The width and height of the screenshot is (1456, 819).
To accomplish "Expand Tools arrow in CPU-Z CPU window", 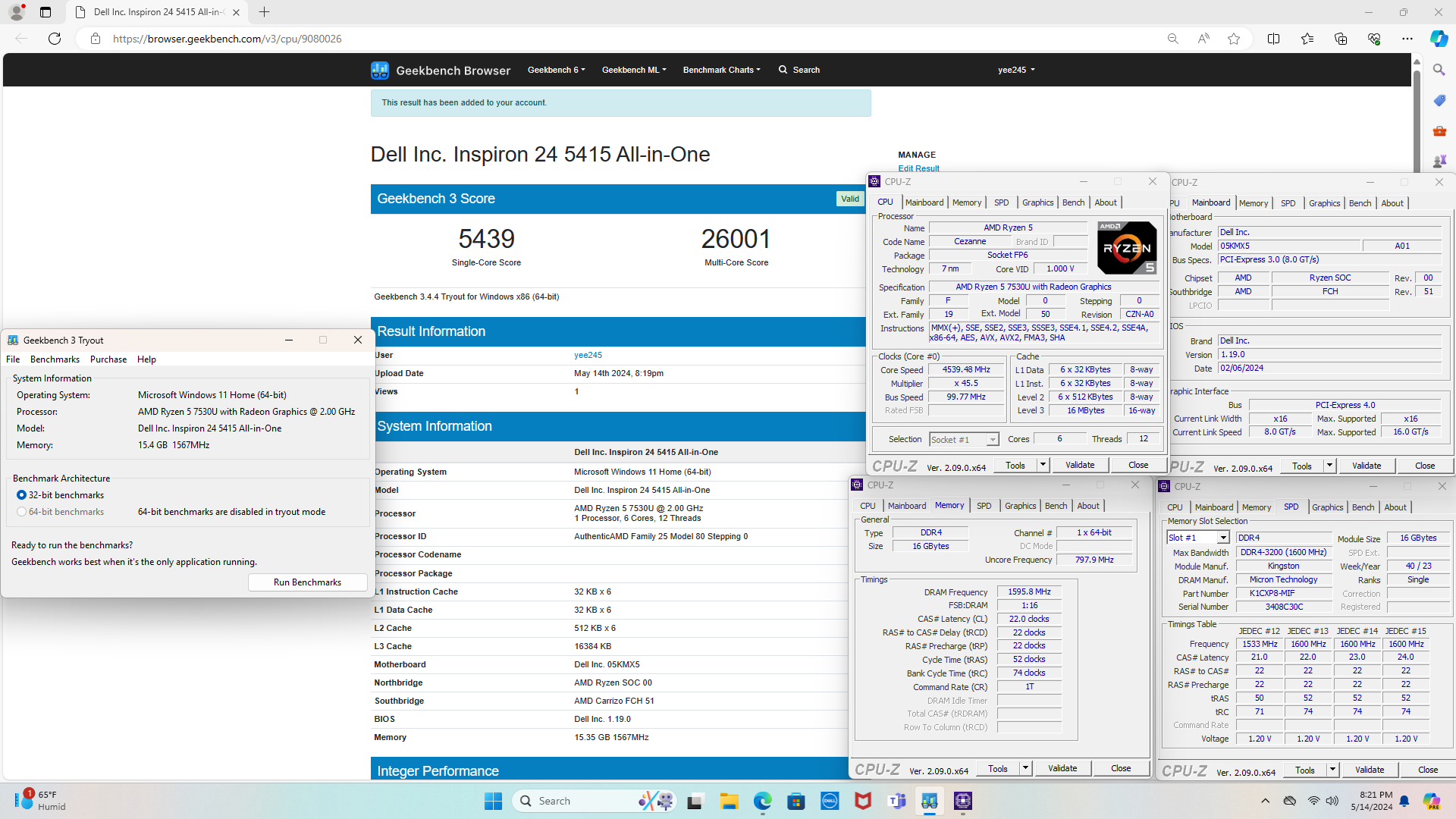I will click(x=1043, y=465).
